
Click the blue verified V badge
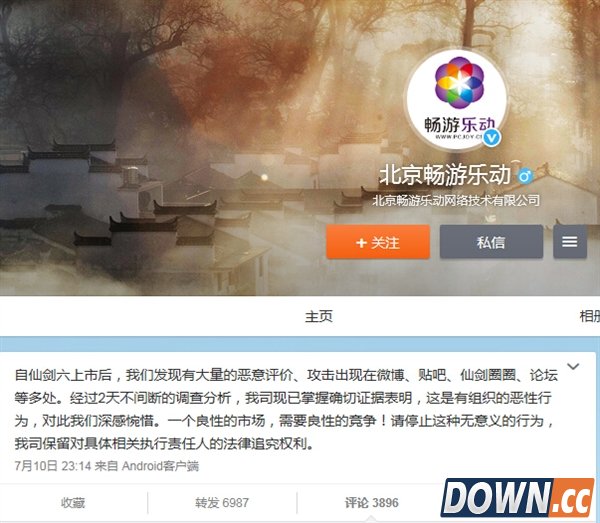pyautogui.click(x=491, y=138)
